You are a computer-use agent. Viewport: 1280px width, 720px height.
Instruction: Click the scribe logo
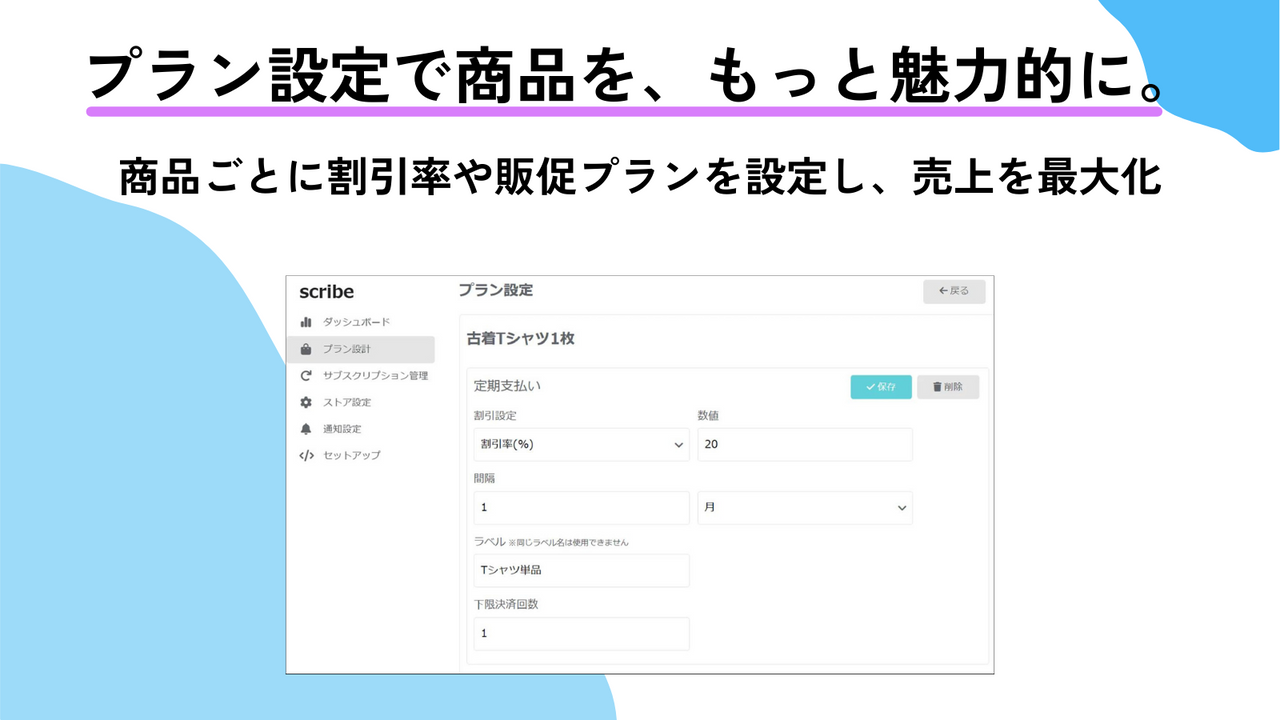coord(328,292)
